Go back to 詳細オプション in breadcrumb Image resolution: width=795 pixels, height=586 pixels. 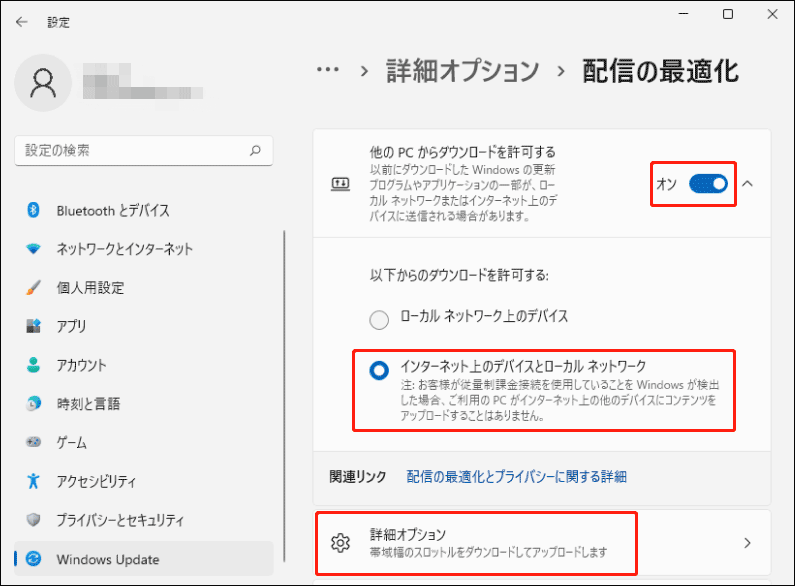click(x=462, y=70)
